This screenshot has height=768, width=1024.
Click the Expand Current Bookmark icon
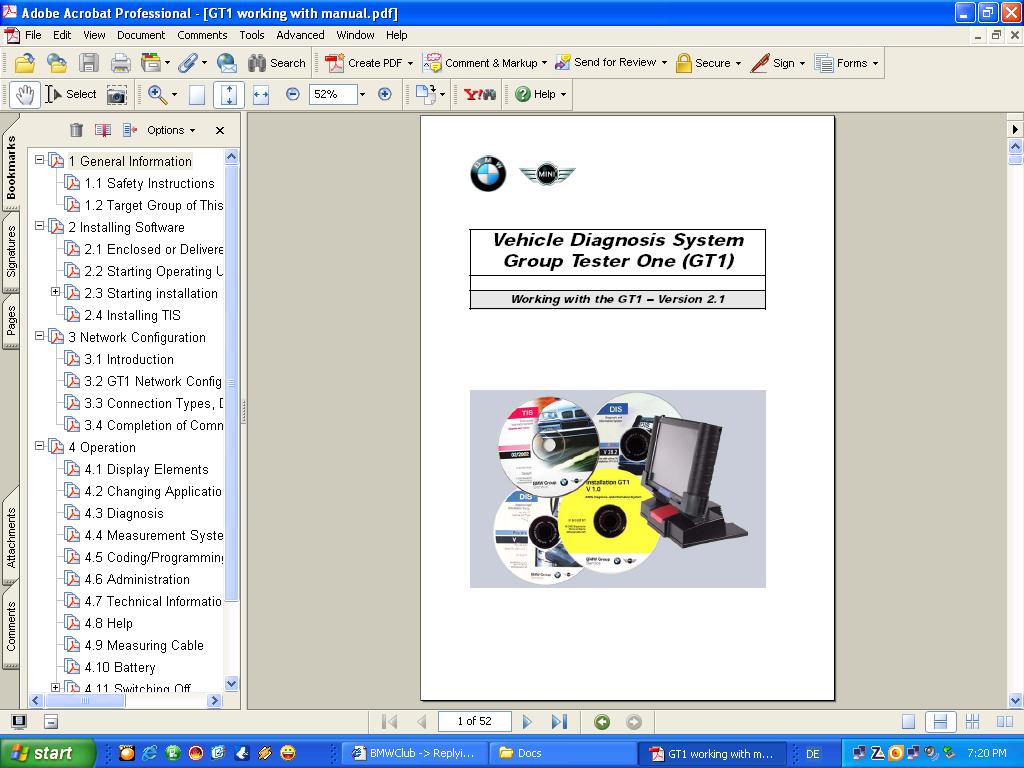point(130,130)
